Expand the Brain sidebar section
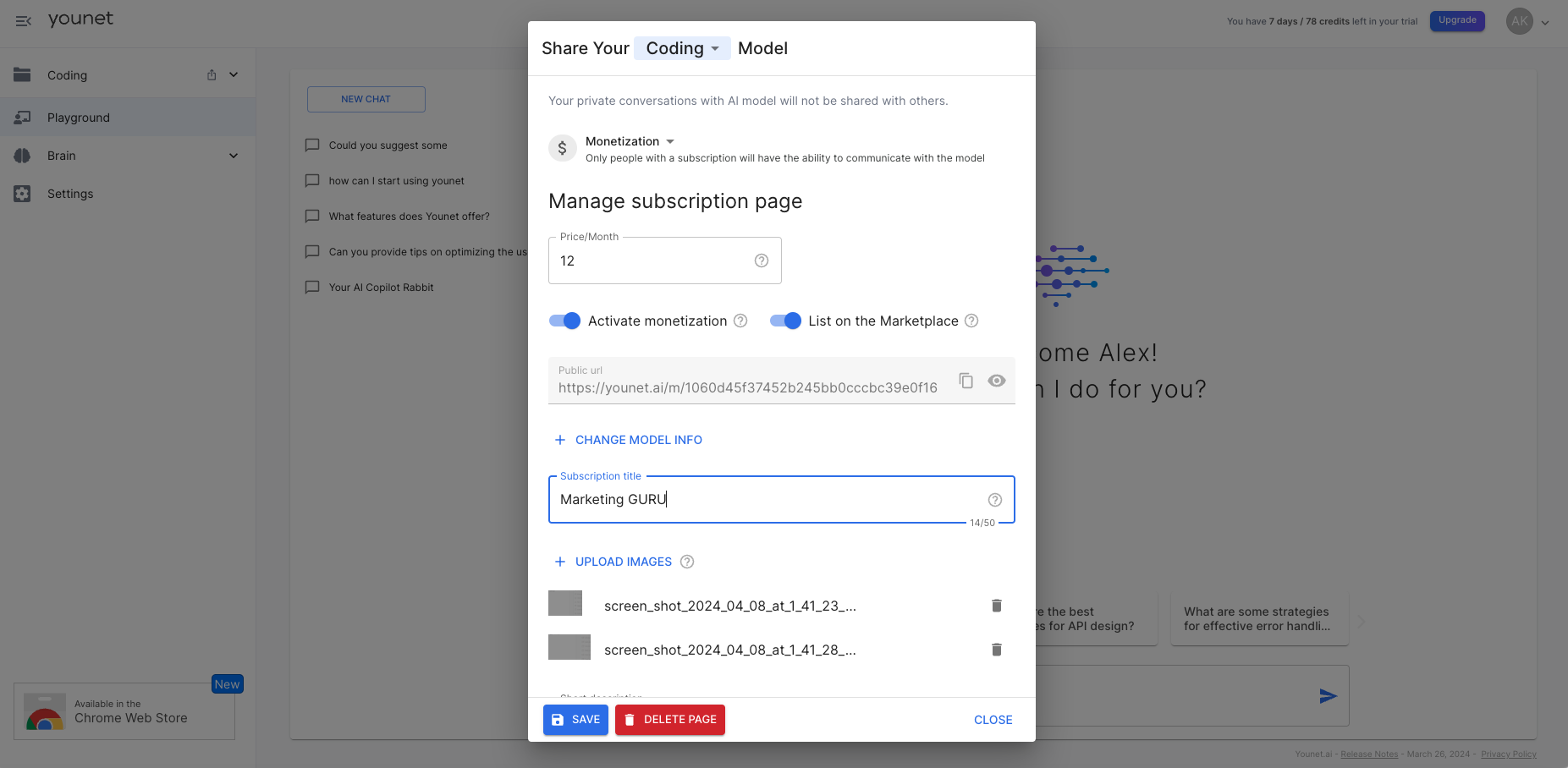1568x768 pixels. [234, 156]
